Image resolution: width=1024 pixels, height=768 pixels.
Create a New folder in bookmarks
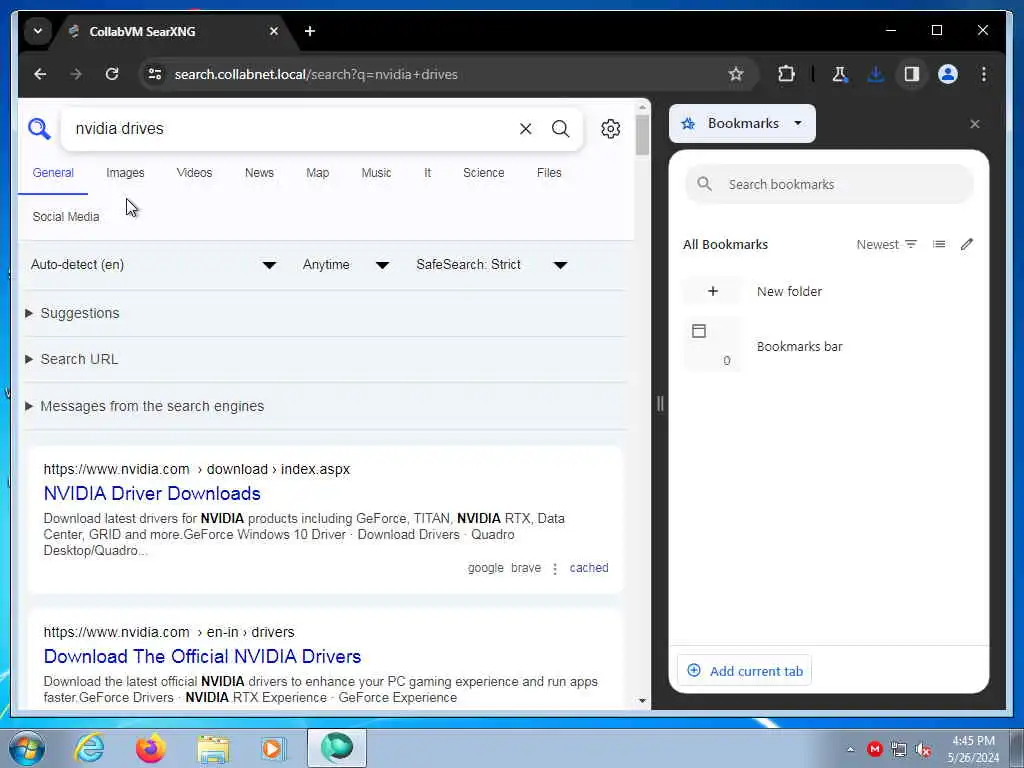[x=829, y=291]
